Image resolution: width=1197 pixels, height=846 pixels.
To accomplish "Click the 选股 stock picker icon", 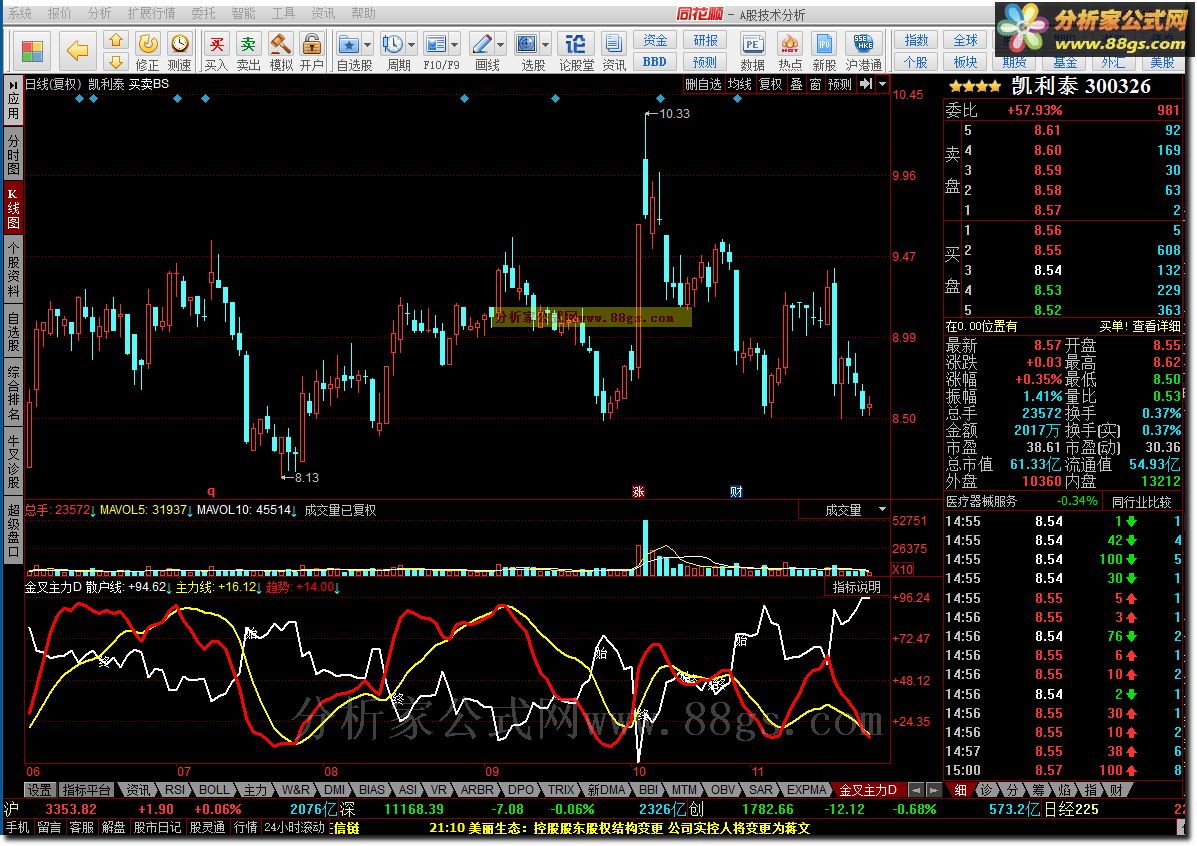I will [527, 44].
